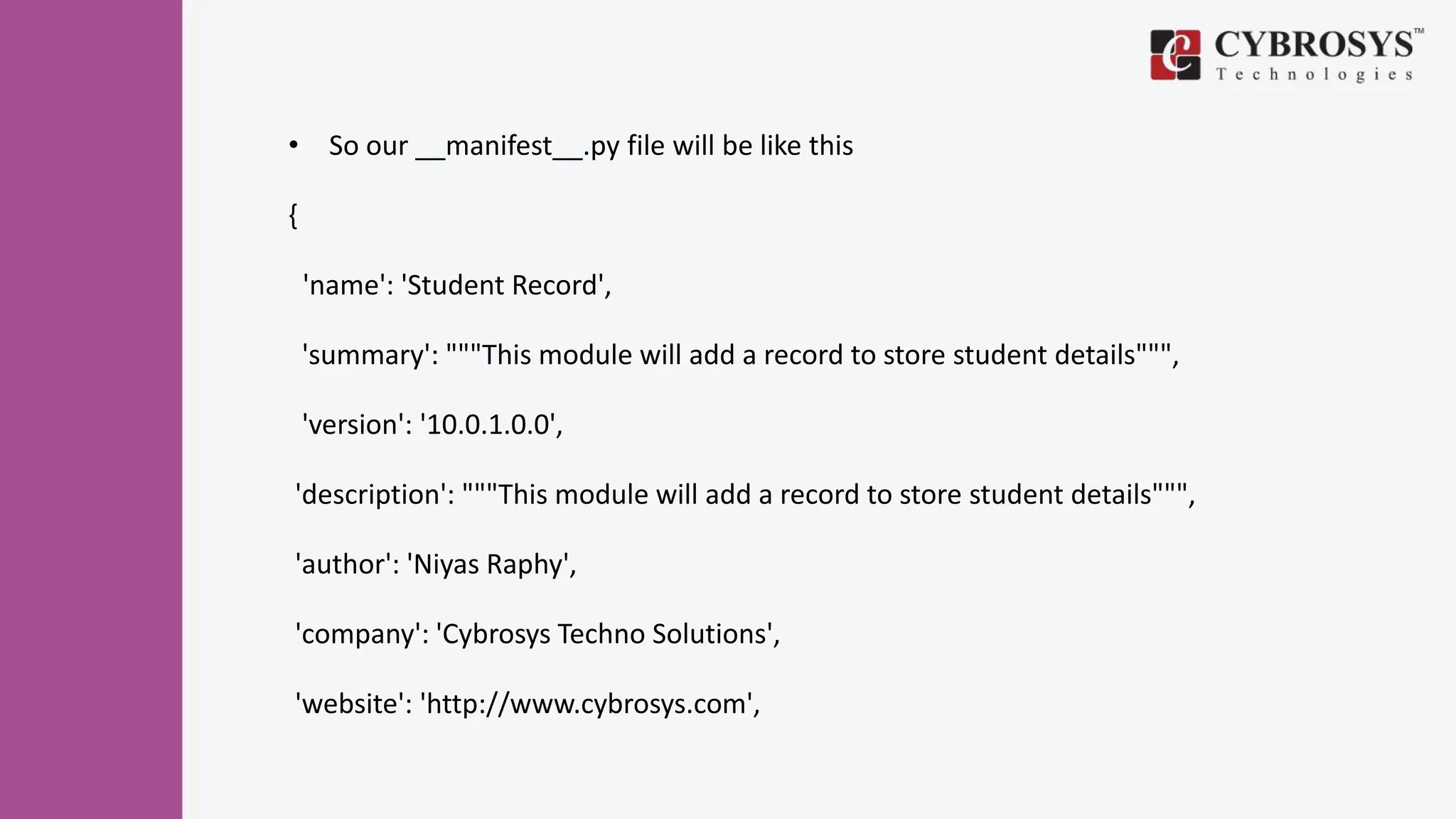Click the 'description' key text

375,494
